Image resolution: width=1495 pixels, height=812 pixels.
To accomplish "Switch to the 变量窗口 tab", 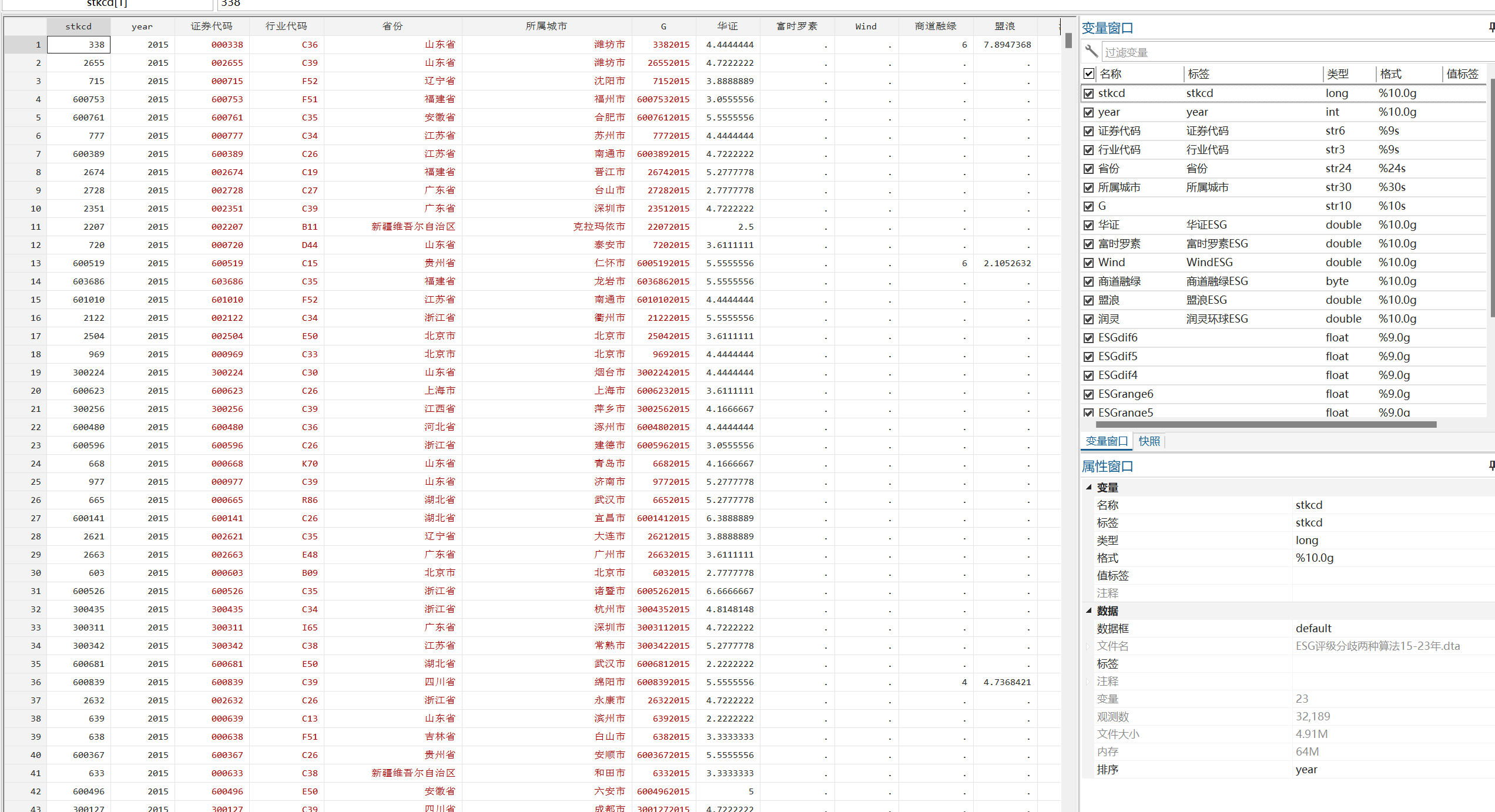I will [x=1107, y=441].
